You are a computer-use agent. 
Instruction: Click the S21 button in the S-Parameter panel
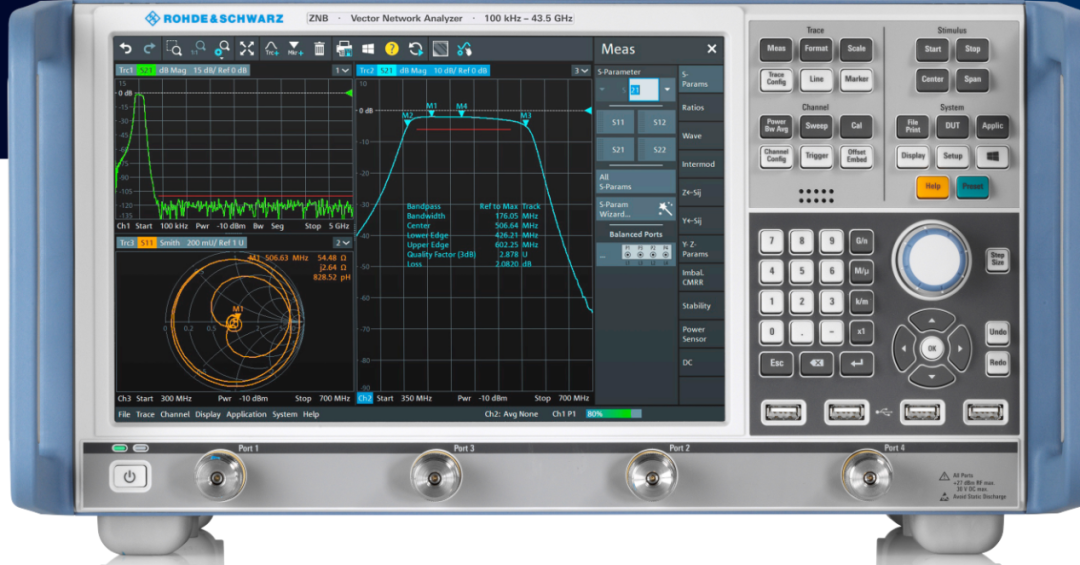(x=617, y=150)
